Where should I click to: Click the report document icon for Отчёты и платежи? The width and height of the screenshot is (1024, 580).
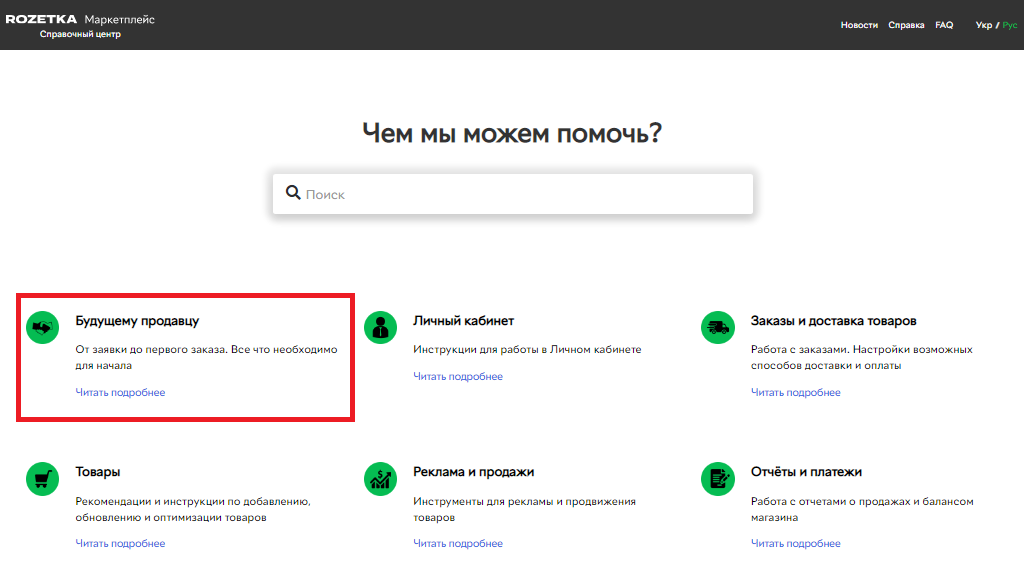click(x=718, y=478)
